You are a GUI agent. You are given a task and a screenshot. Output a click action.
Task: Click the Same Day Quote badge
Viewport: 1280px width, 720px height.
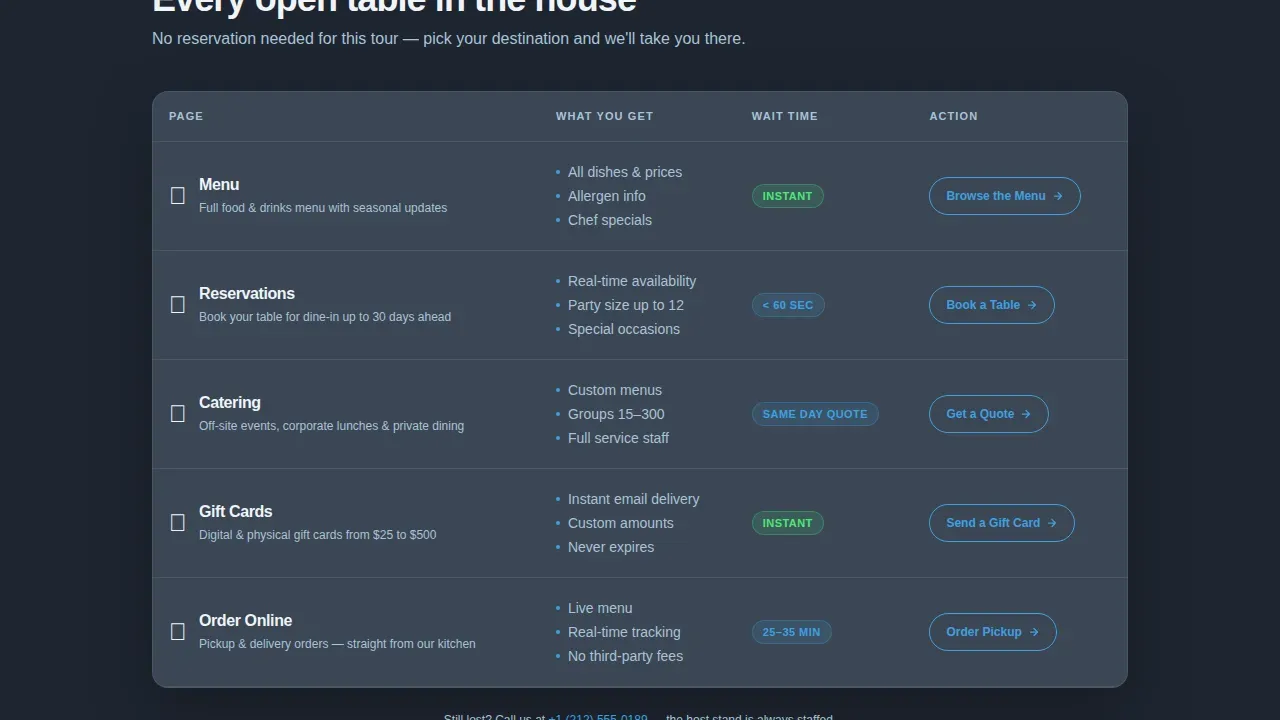point(815,414)
